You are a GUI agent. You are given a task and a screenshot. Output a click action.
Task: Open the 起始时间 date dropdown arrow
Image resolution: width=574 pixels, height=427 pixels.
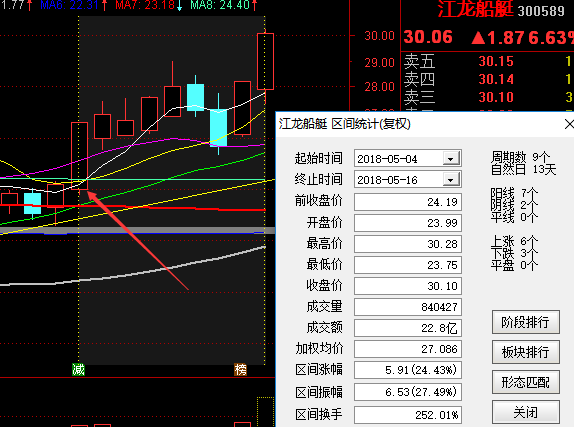[451, 159]
